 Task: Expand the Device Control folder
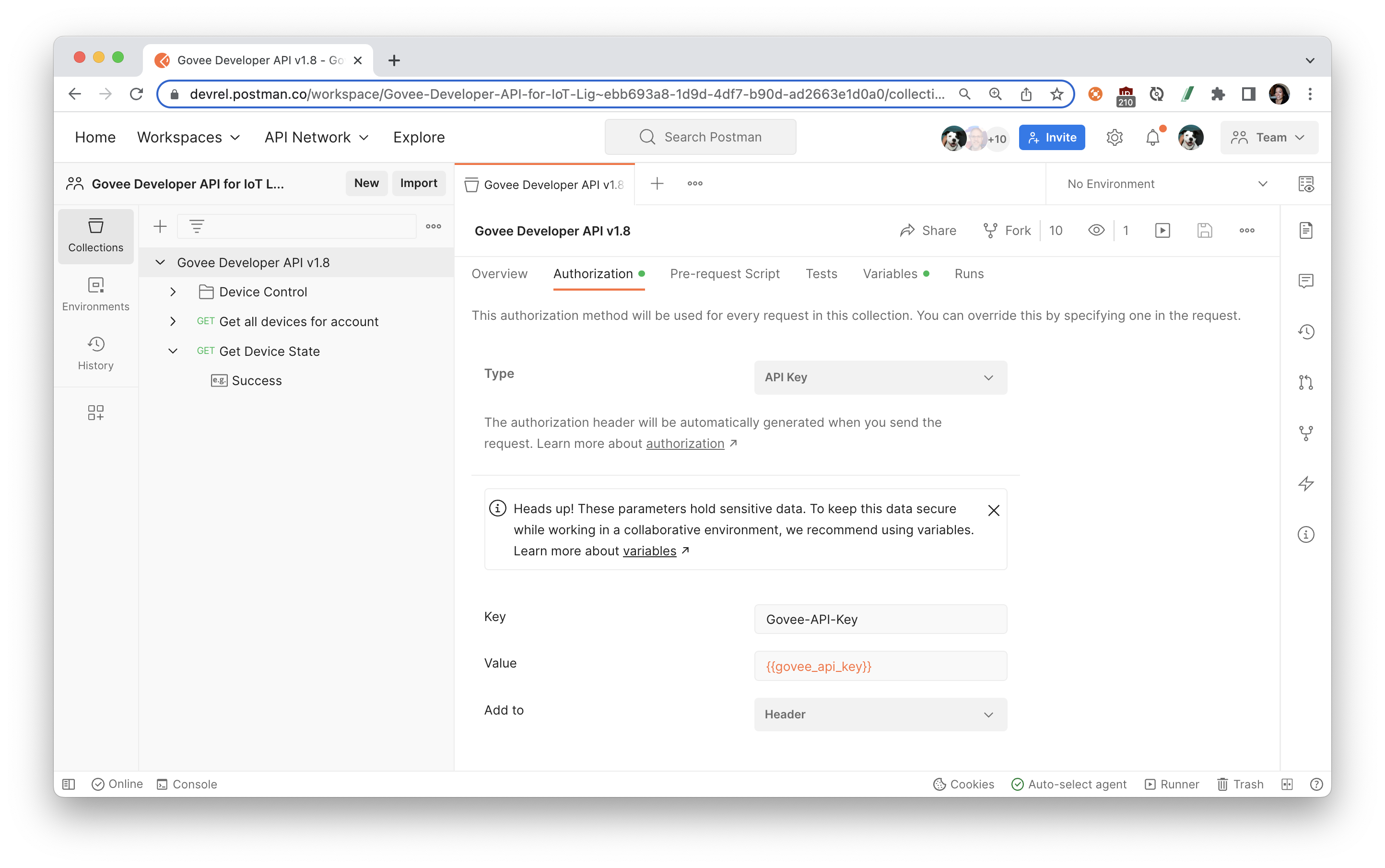(x=172, y=291)
